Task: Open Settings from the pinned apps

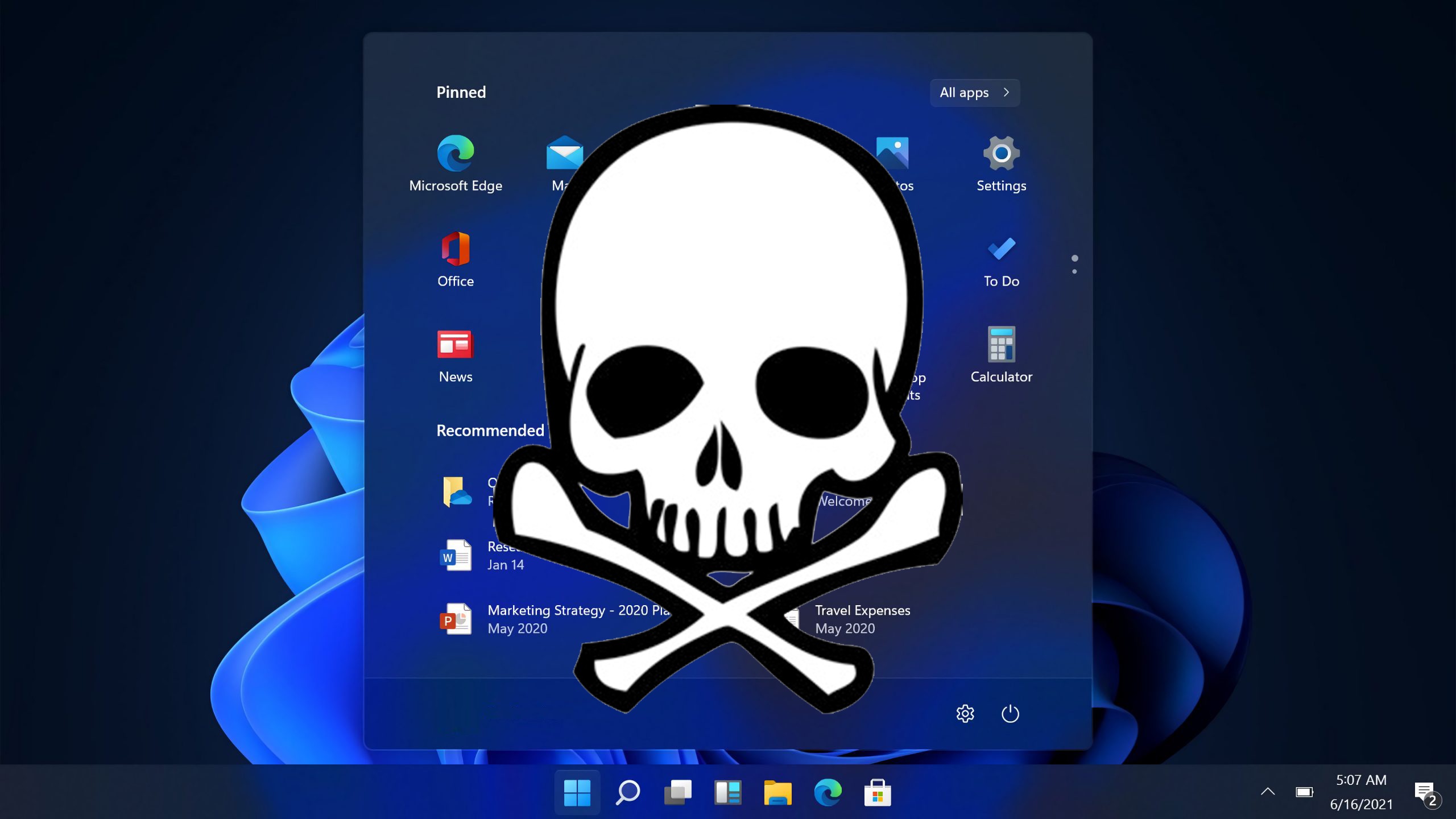Action: (x=1000, y=164)
